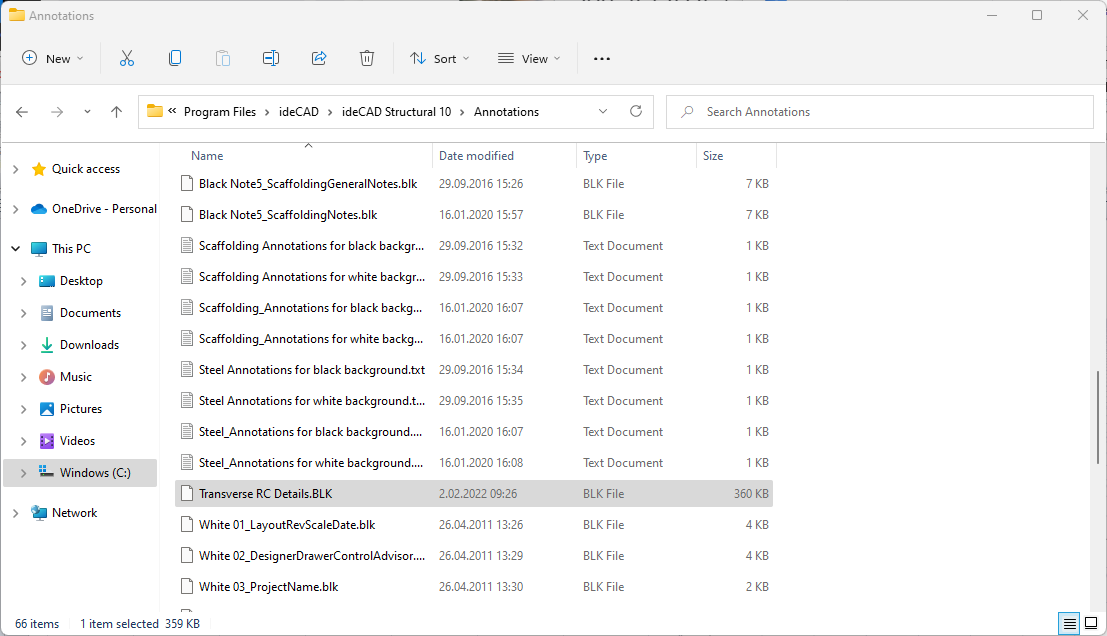1107x636 pixels.
Task: Select Windows (C:) in navigation pane
Action: tap(94, 473)
